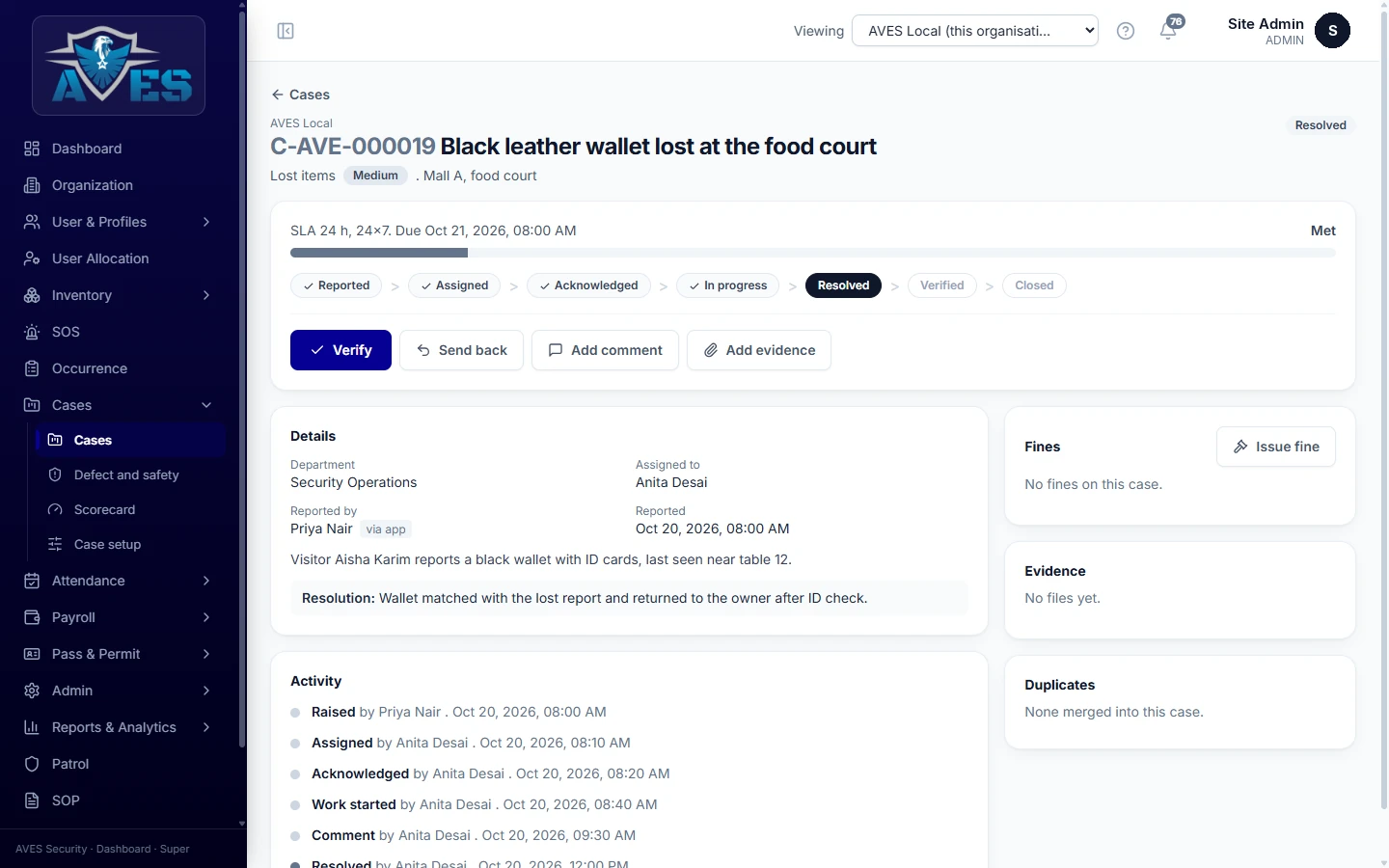The height and width of the screenshot is (868, 1389).
Task: Click the SLA progress bar
Action: click(x=813, y=253)
